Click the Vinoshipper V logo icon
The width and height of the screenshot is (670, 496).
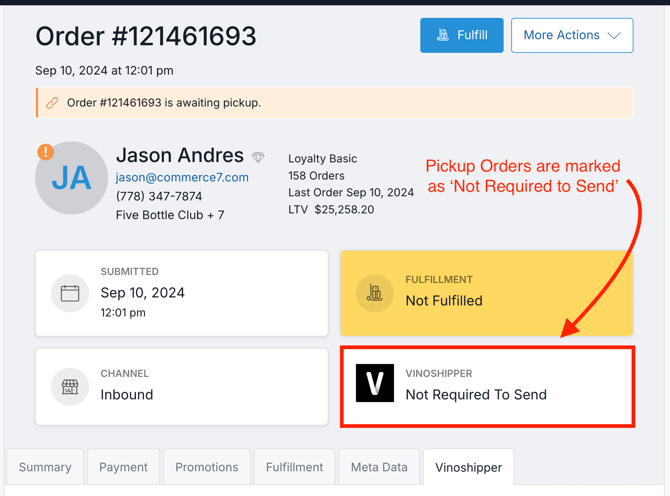375,385
